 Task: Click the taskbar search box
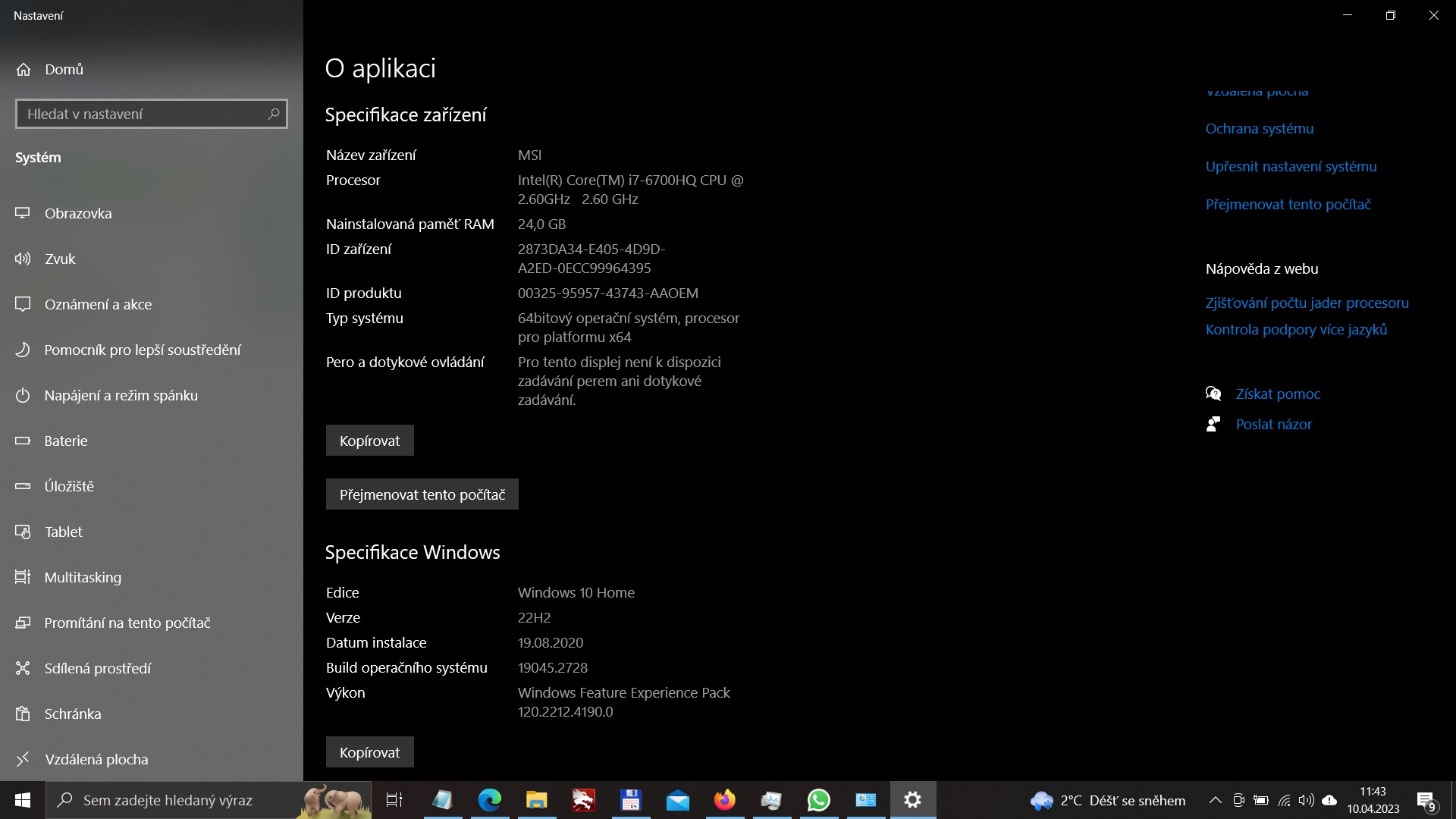point(209,800)
